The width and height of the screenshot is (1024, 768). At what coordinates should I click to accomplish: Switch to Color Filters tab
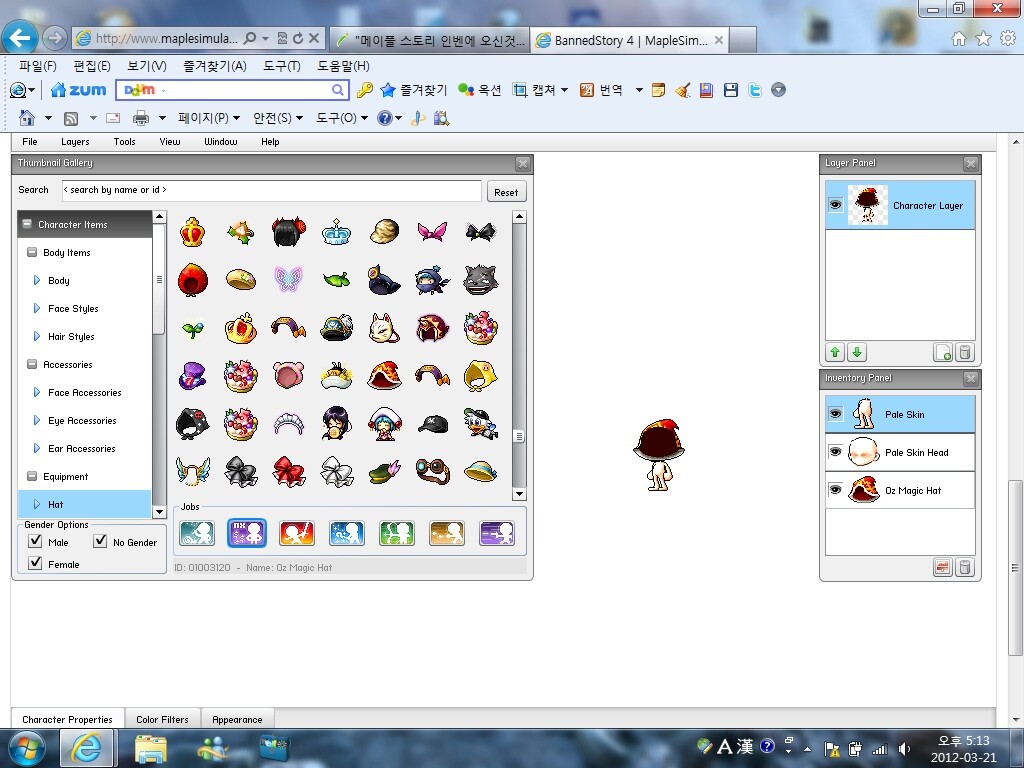162,719
